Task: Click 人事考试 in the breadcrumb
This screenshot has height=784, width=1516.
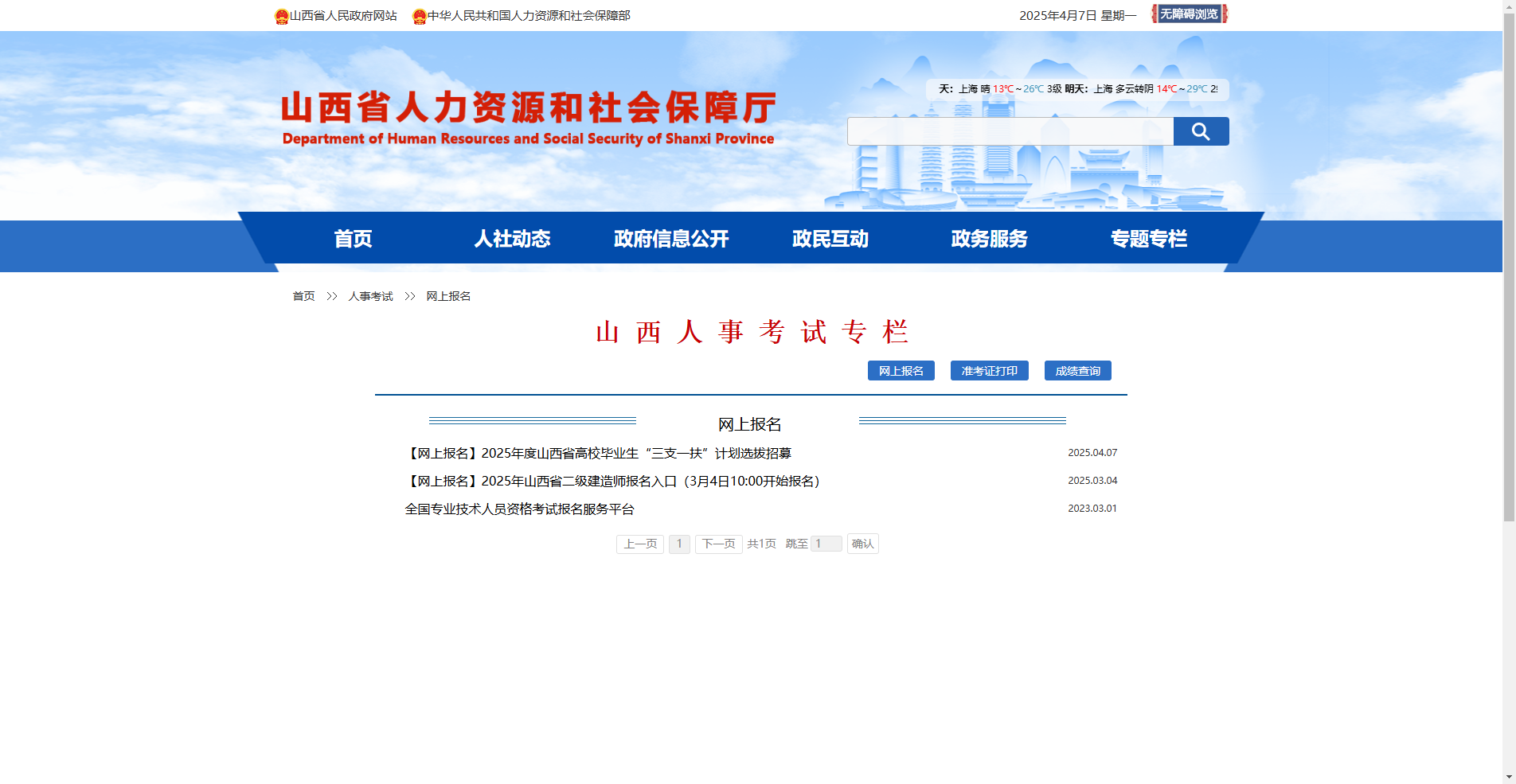Action: click(370, 295)
